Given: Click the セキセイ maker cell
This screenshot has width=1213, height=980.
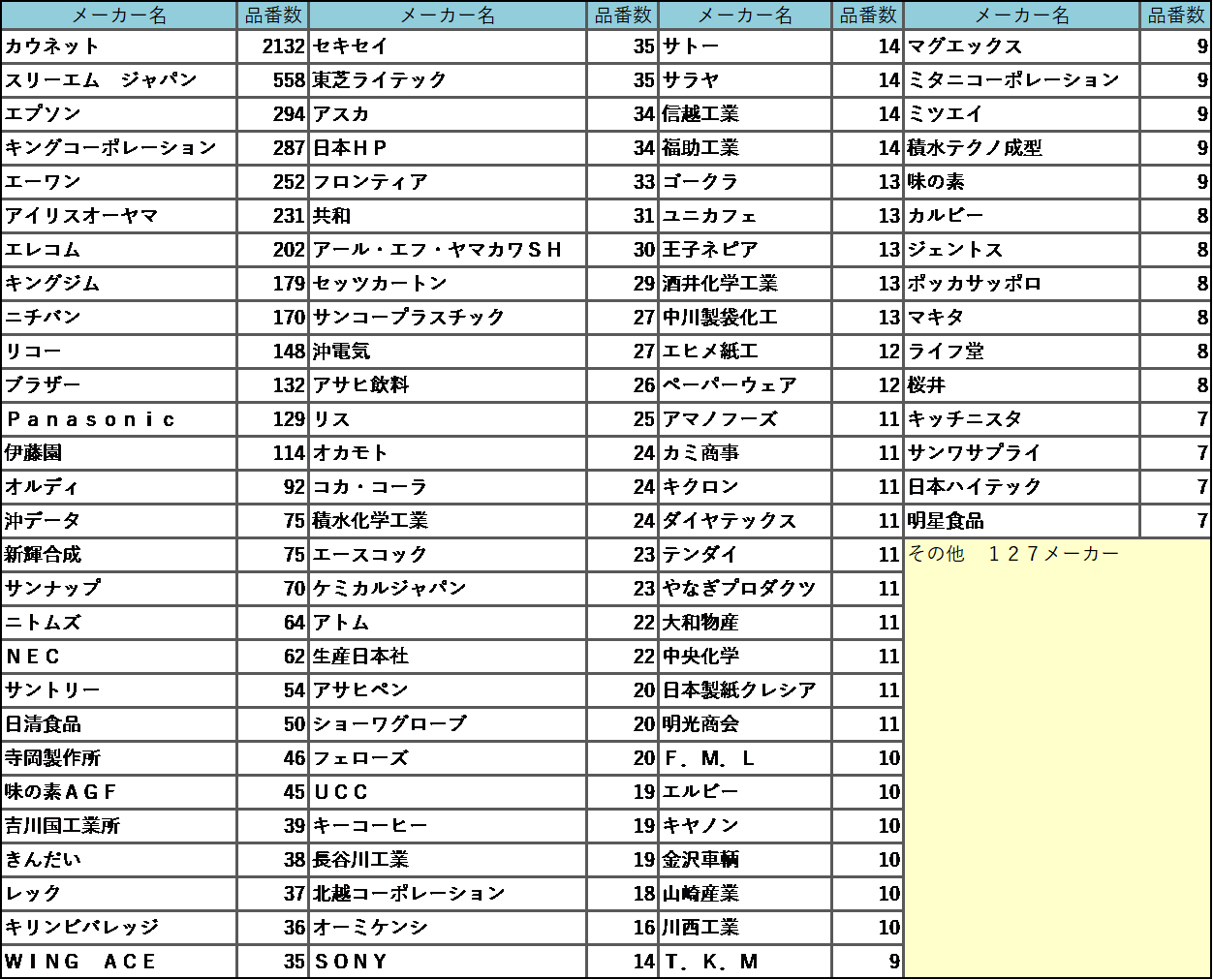Looking at the screenshot, I should click(x=448, y=46).
